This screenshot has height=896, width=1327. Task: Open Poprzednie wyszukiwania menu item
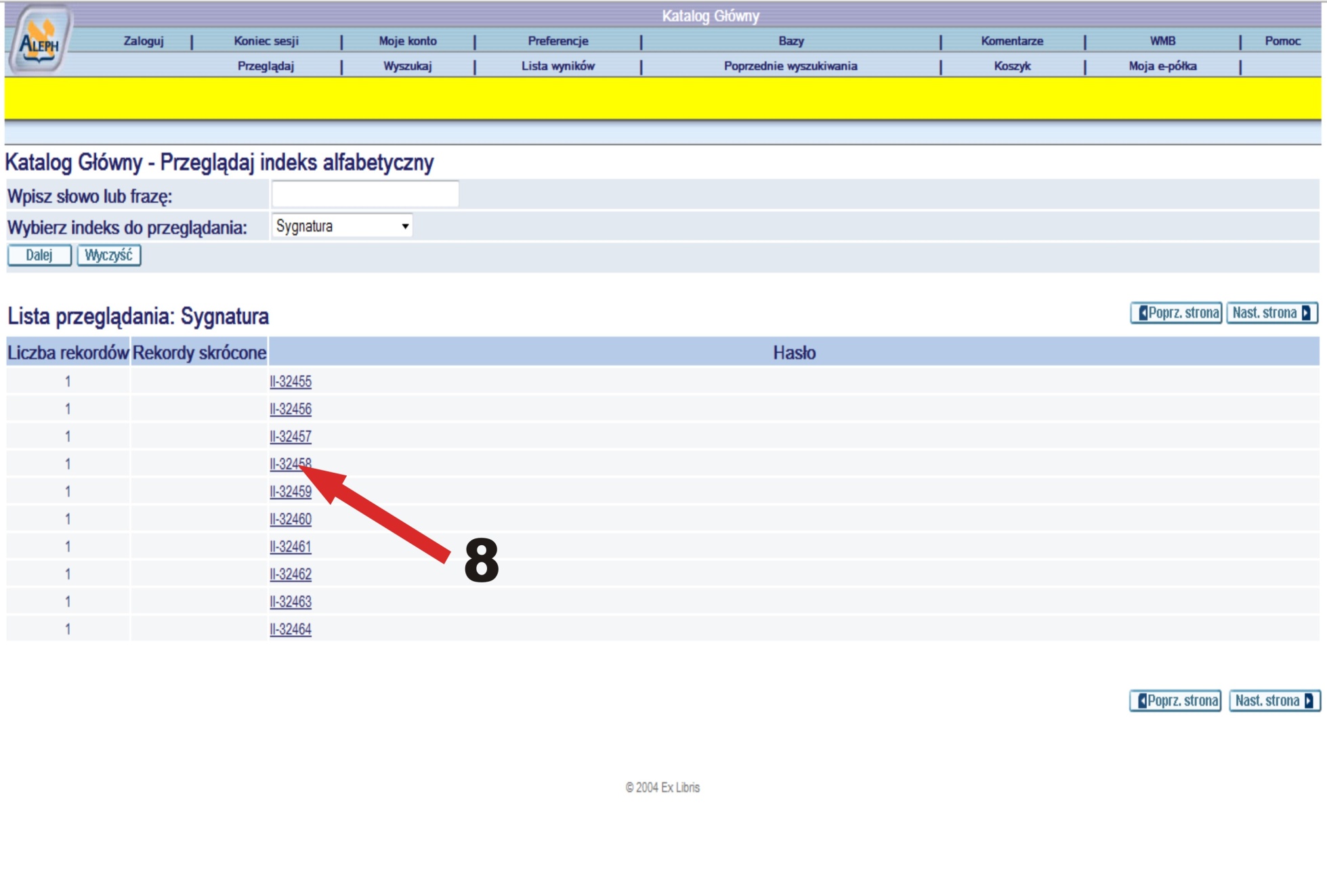[791, 66]
